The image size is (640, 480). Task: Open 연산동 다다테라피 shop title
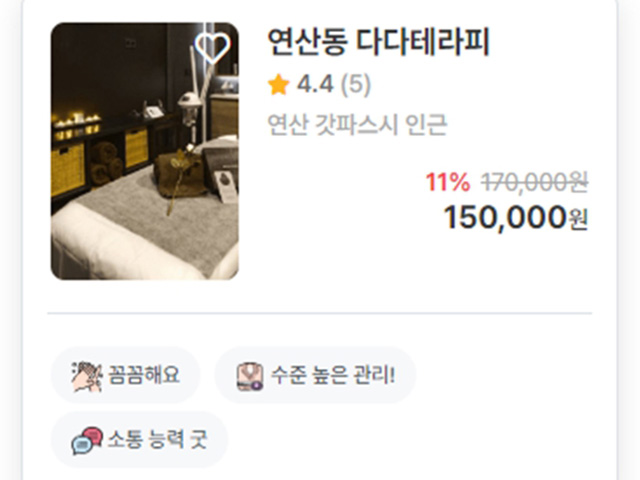(378, 42)
